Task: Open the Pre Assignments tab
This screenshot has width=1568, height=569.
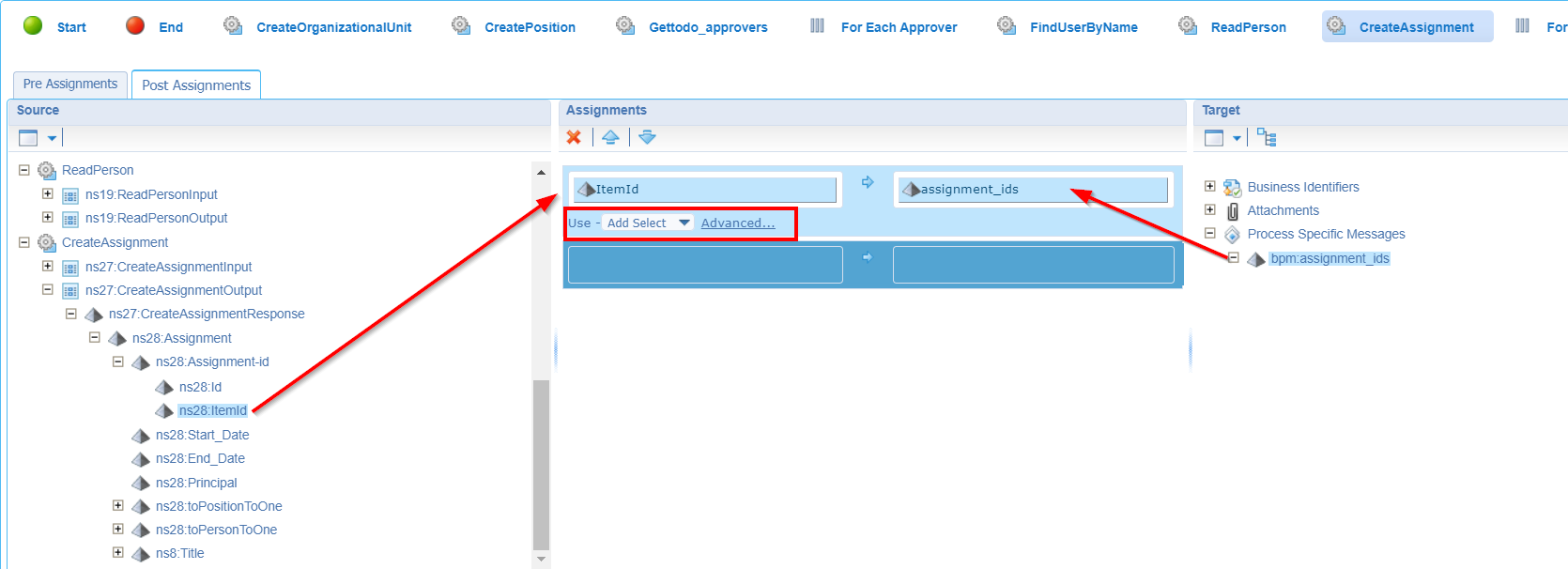Action: [x=70, y=84]
